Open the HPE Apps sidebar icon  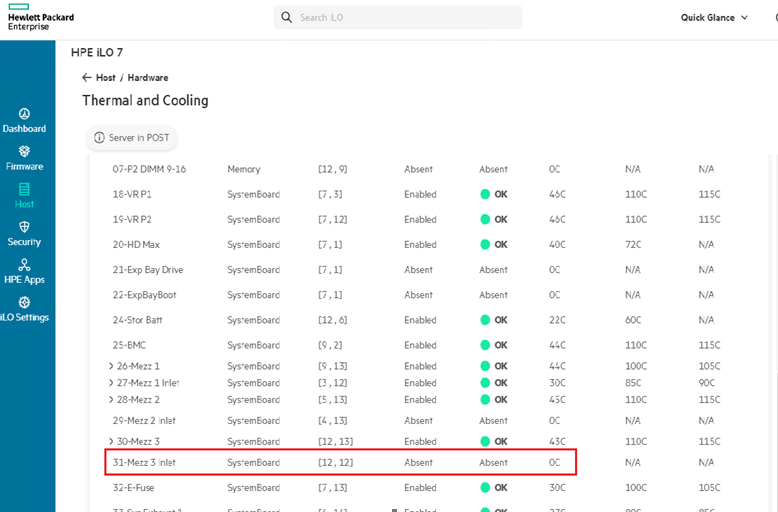tap(24, 264)
